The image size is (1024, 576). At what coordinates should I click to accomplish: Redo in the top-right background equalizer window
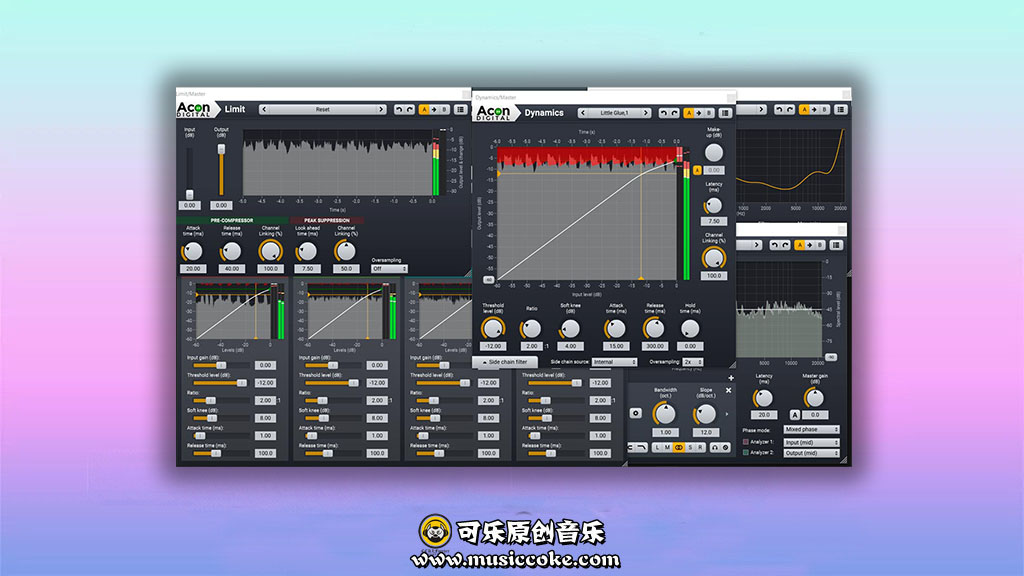[790, 110]
